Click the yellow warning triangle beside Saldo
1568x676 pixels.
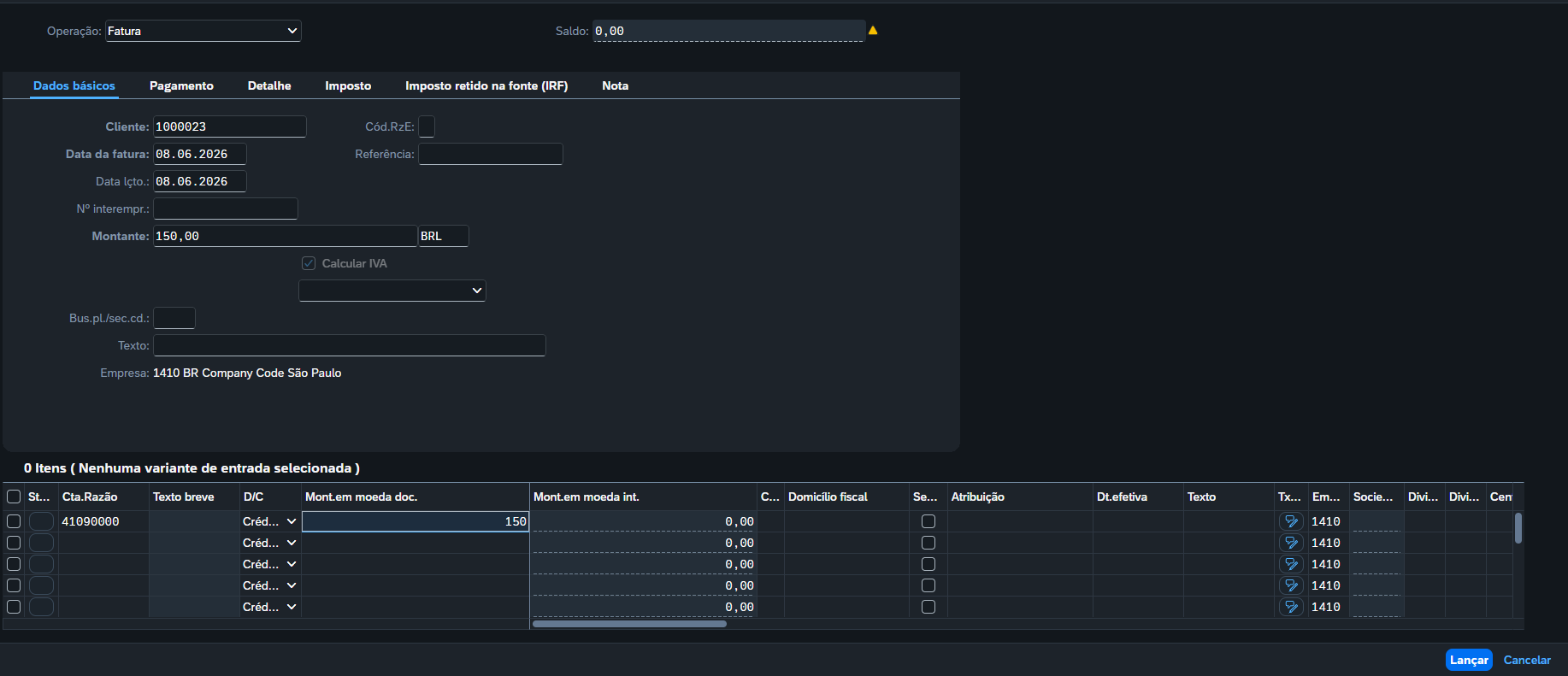pos(873,31)
